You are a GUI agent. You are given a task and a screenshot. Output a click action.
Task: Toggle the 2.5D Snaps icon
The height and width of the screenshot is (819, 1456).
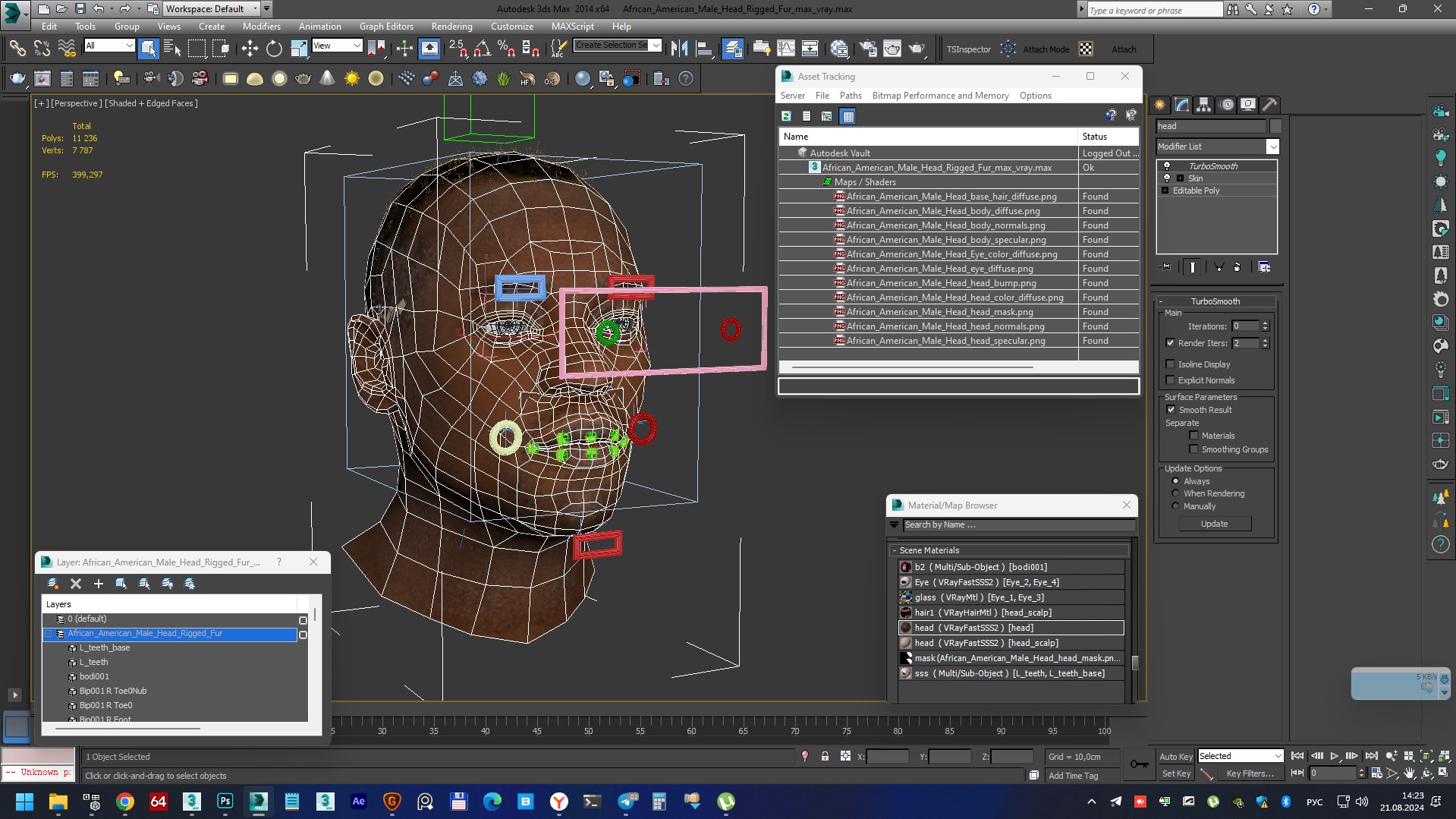(458, 49)
